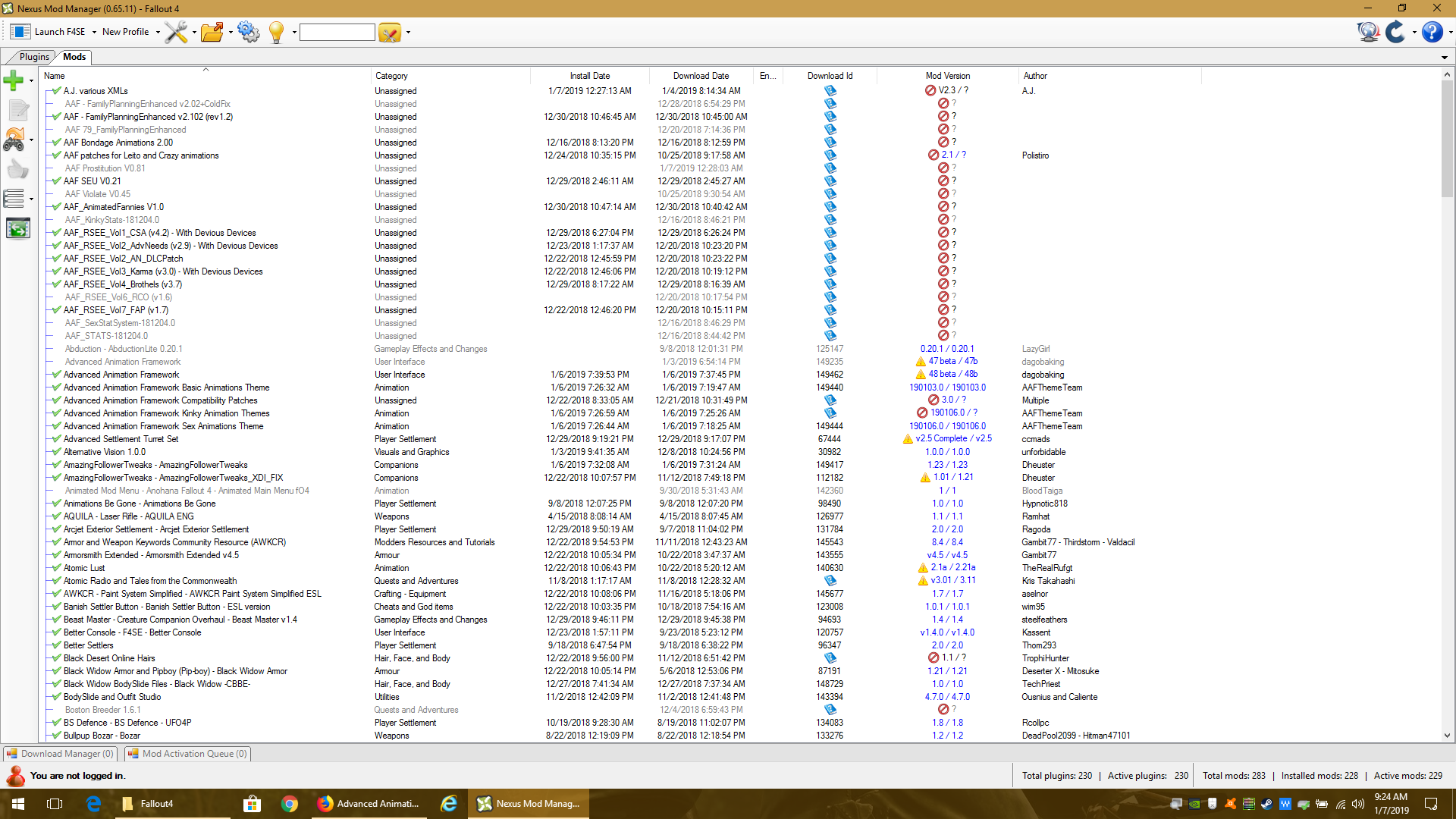1456x819 pixels.
Task: Click scrollbar down arrow of mod list
Action: pos(1447,735)
